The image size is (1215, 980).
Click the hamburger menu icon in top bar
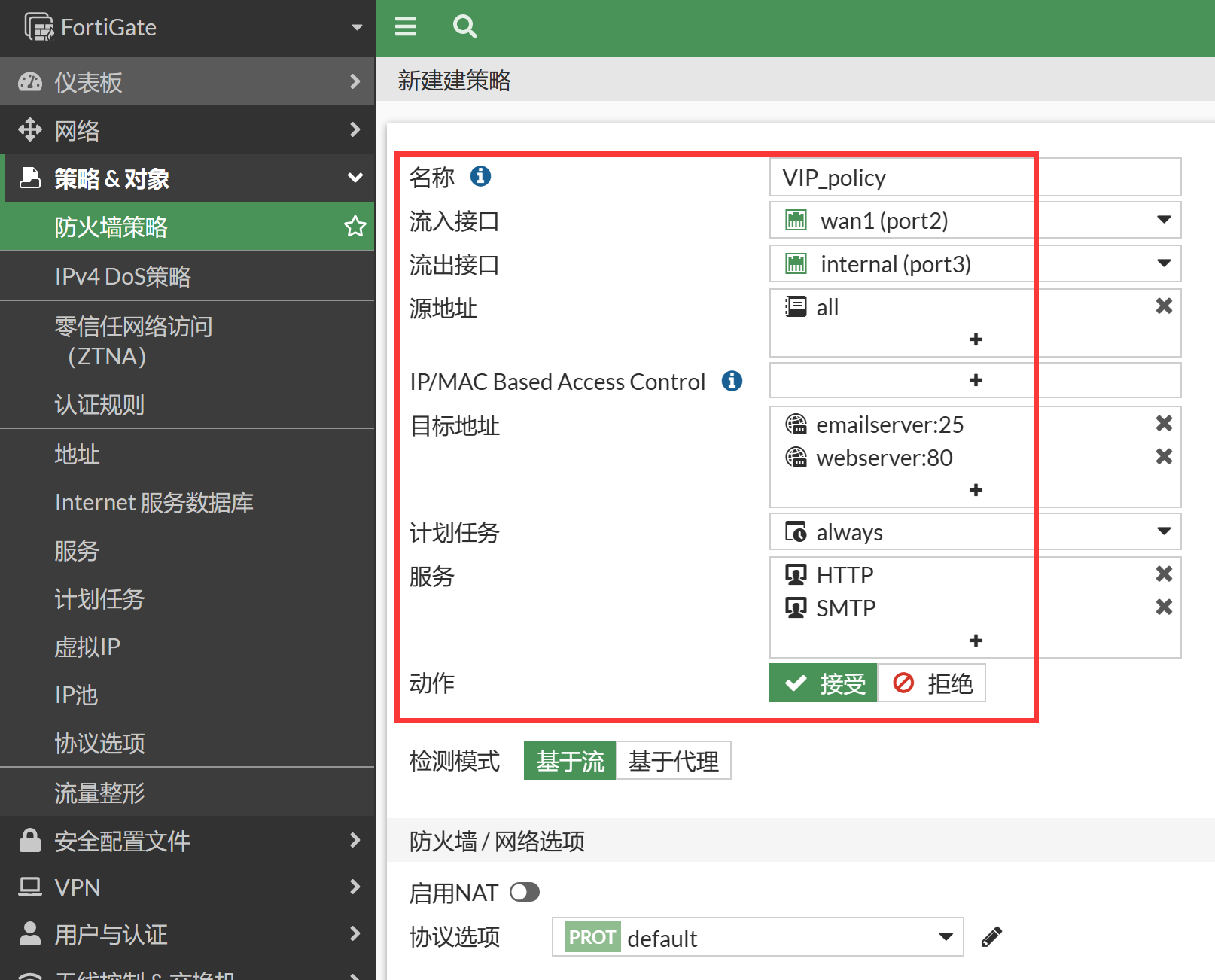tap(405, 27)
